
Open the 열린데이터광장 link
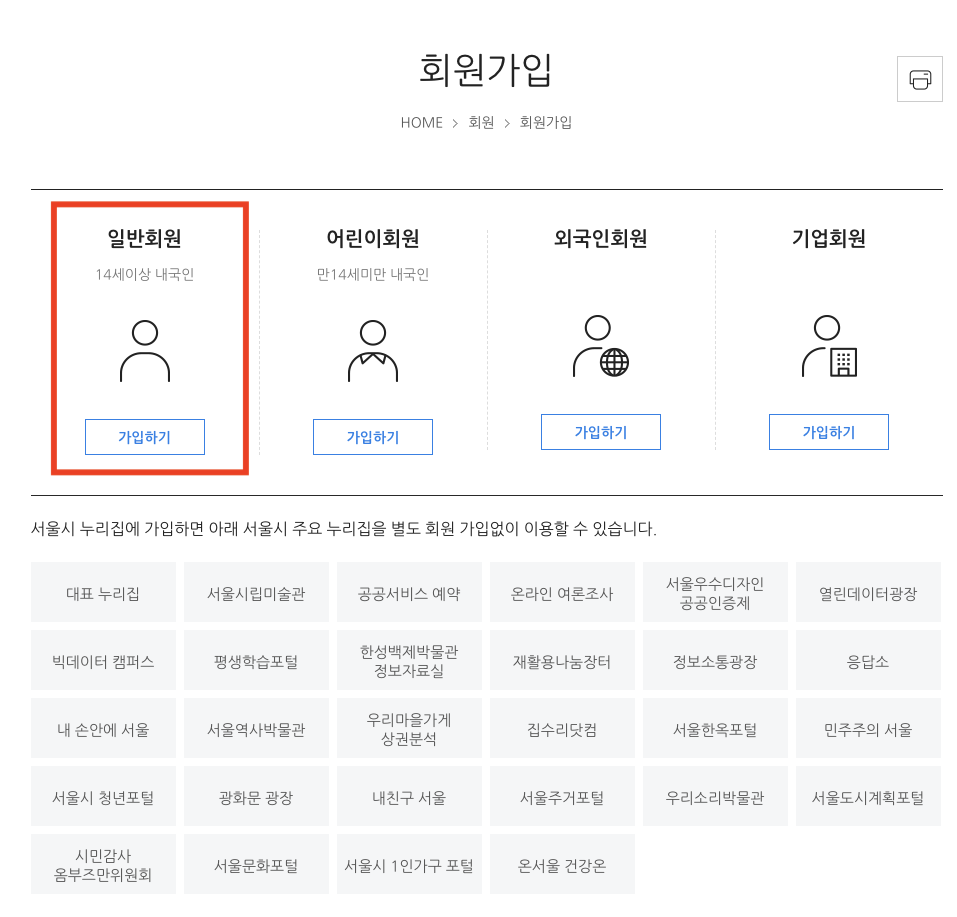pyautogui.click(x=868, y=591)
